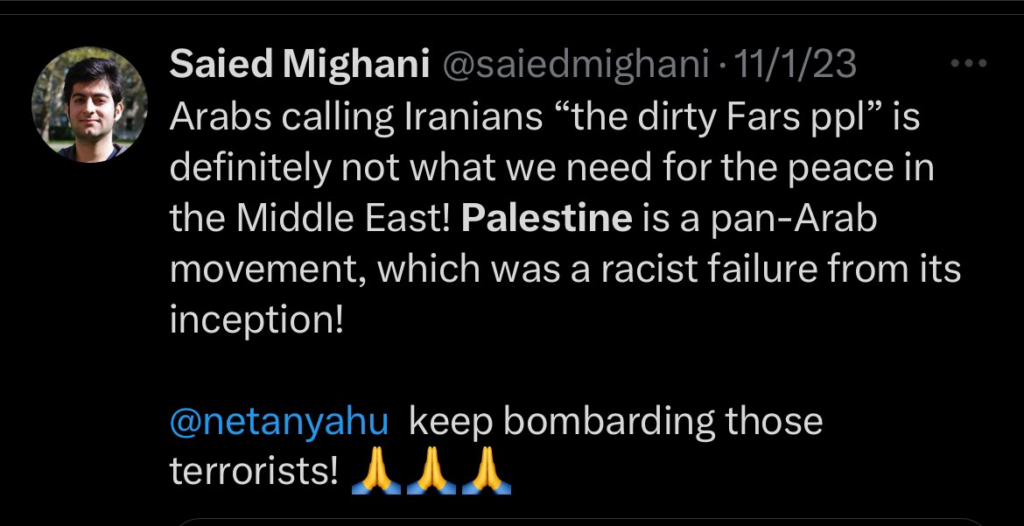Click the middle praying hands emoji

tap(432, 472)
